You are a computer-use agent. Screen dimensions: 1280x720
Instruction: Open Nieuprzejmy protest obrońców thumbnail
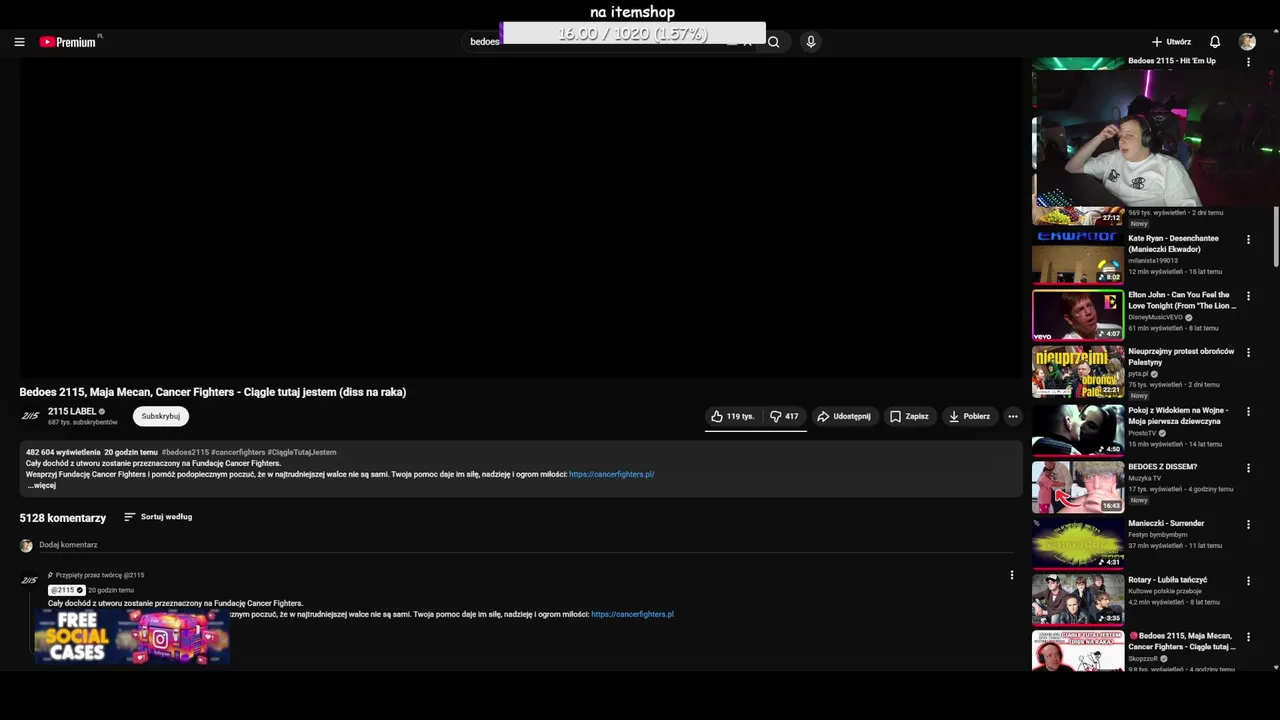(1078, 372)
